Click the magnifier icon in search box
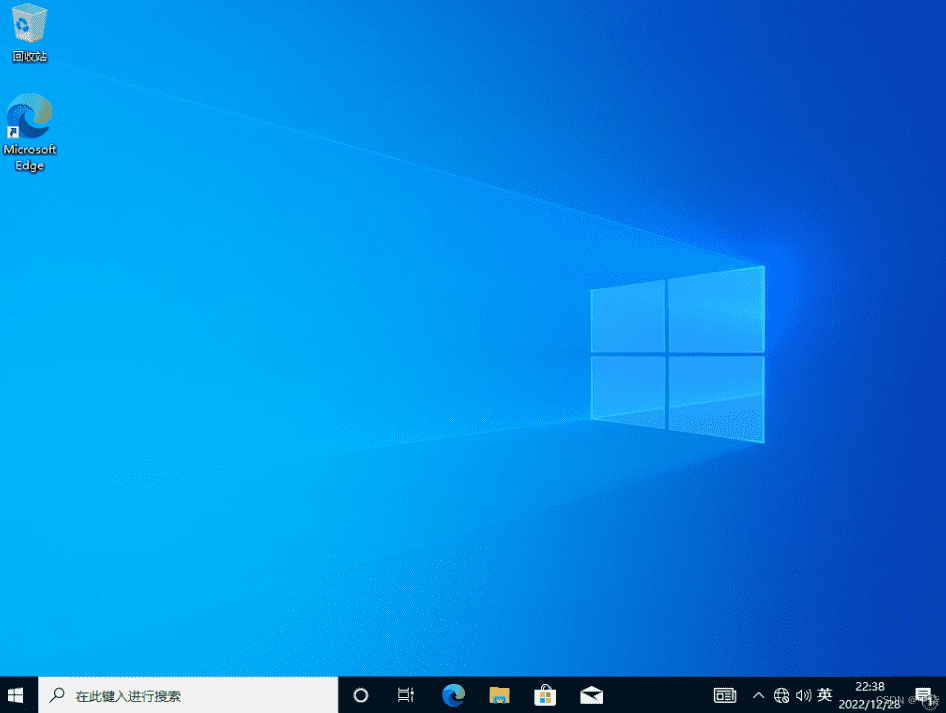Screen dimensions: 946x713 tap(58, 695)
